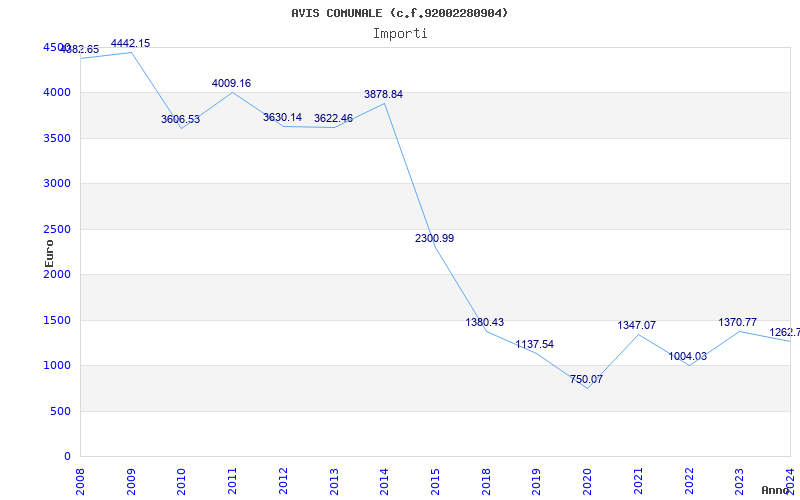Click the y-axis value 500
800x500 pixels.
pyautogui.click(x=61, y=411)
